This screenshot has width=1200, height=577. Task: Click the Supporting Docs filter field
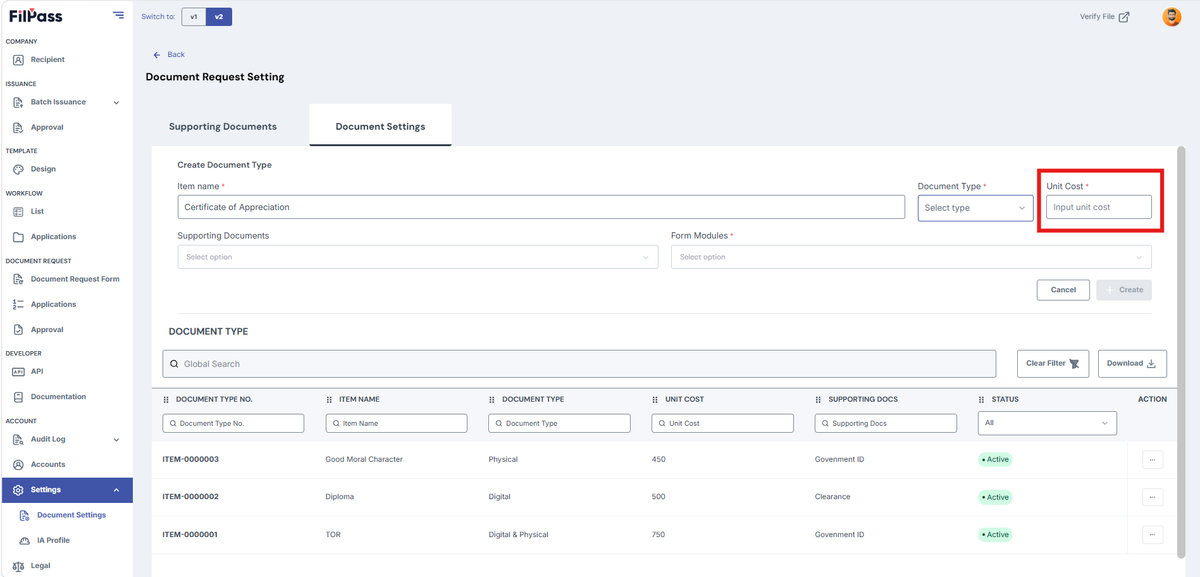coord(886,424)
